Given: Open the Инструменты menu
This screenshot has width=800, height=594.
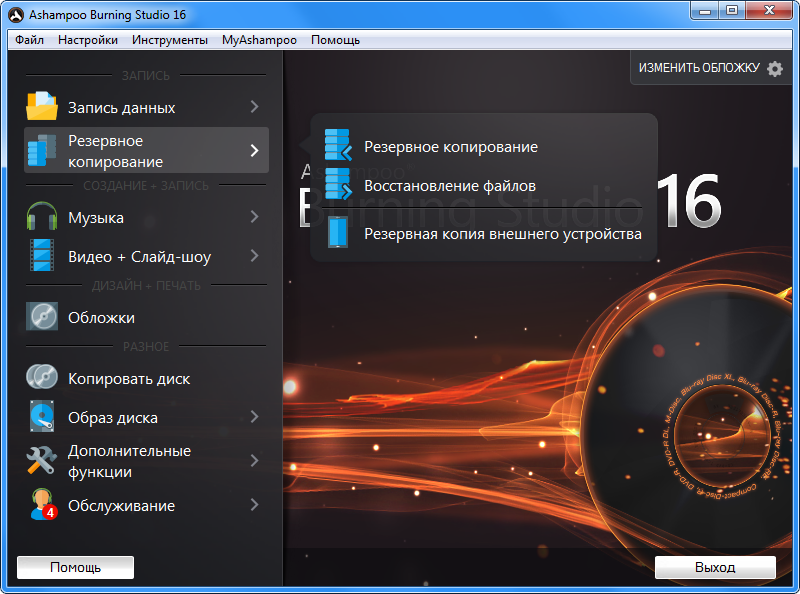Looking at the screenshot, I should coord(169,40).
